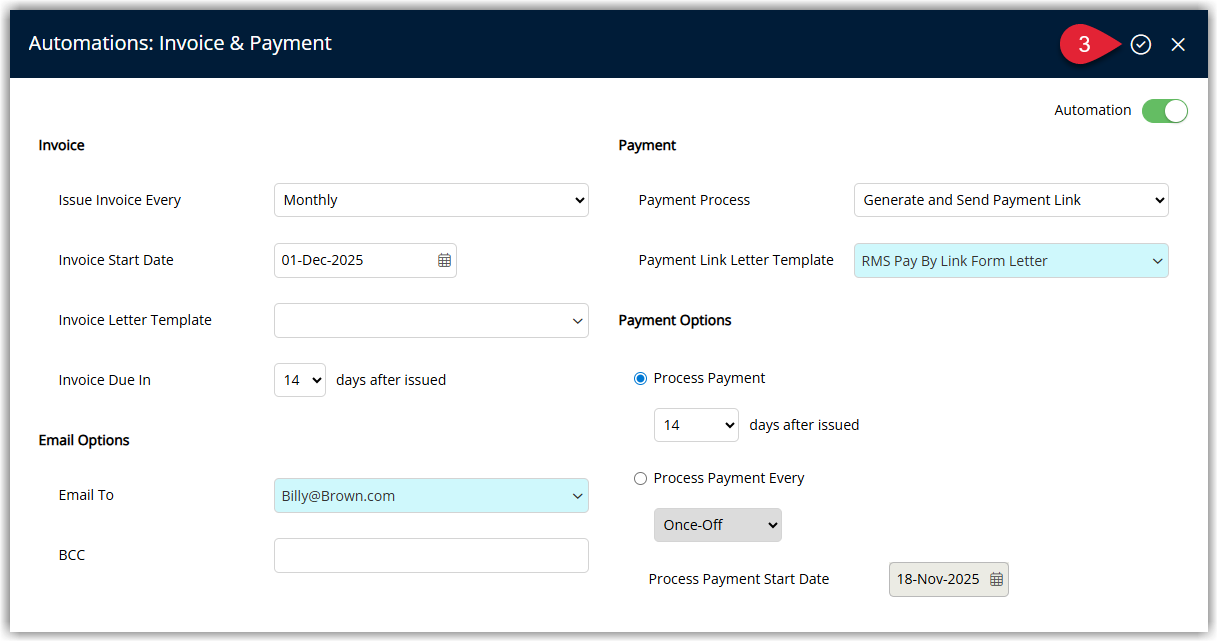Open Invoice Start Date calendar picker
This screenshot has width=1218, height=642.
[x=444, y=260]
